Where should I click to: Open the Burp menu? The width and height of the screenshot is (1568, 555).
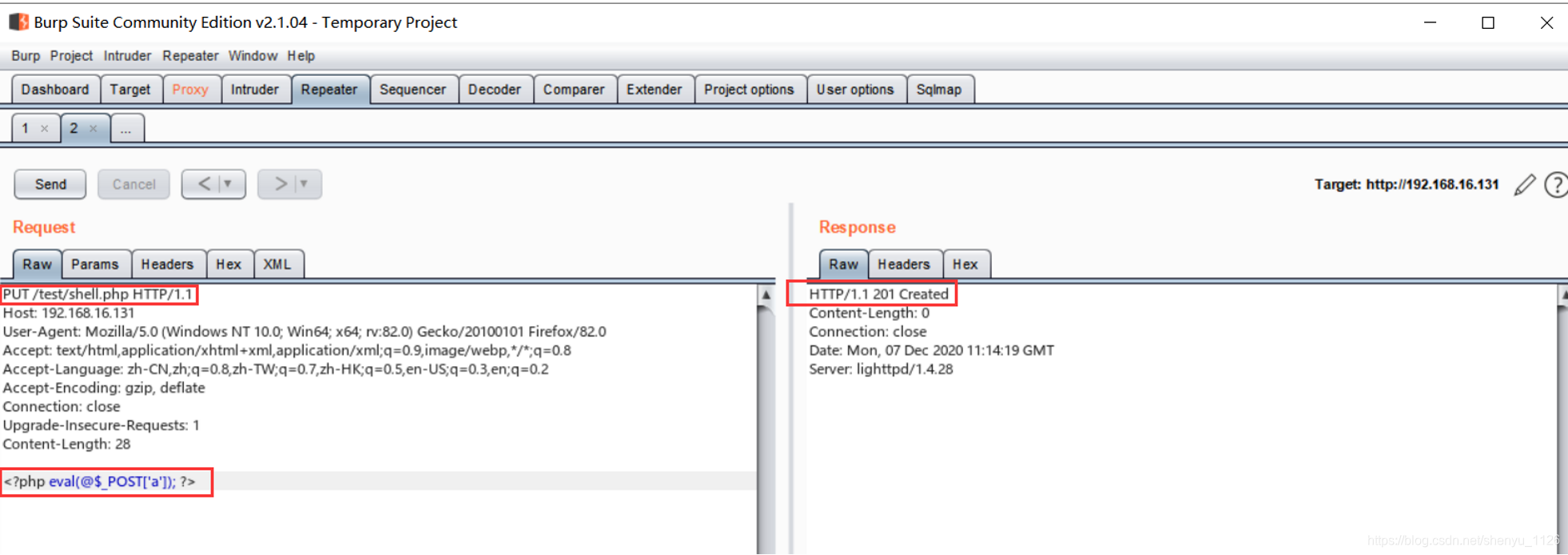pos(26,56)
